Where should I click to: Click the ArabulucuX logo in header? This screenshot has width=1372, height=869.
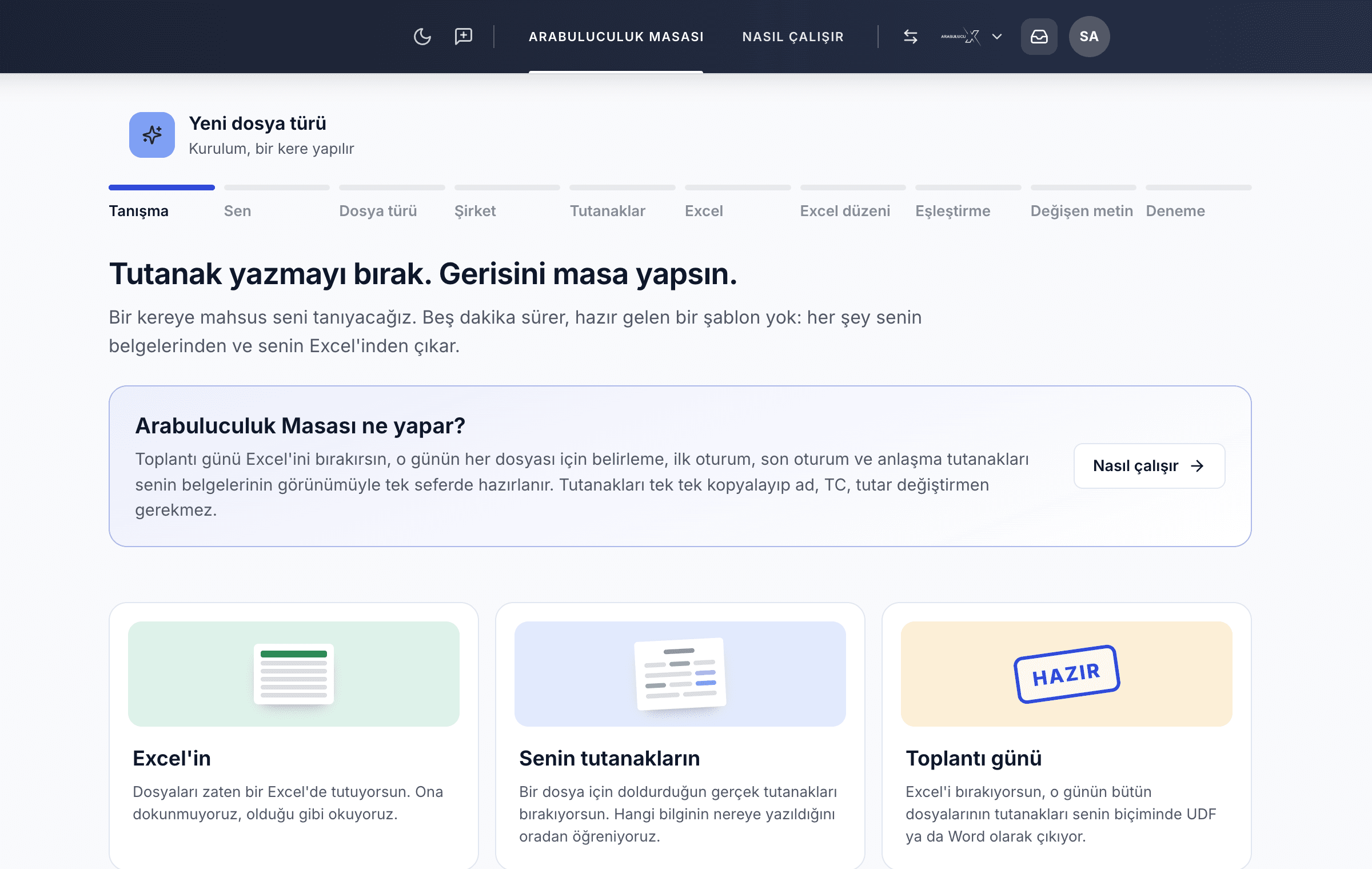tap(961, 37)
